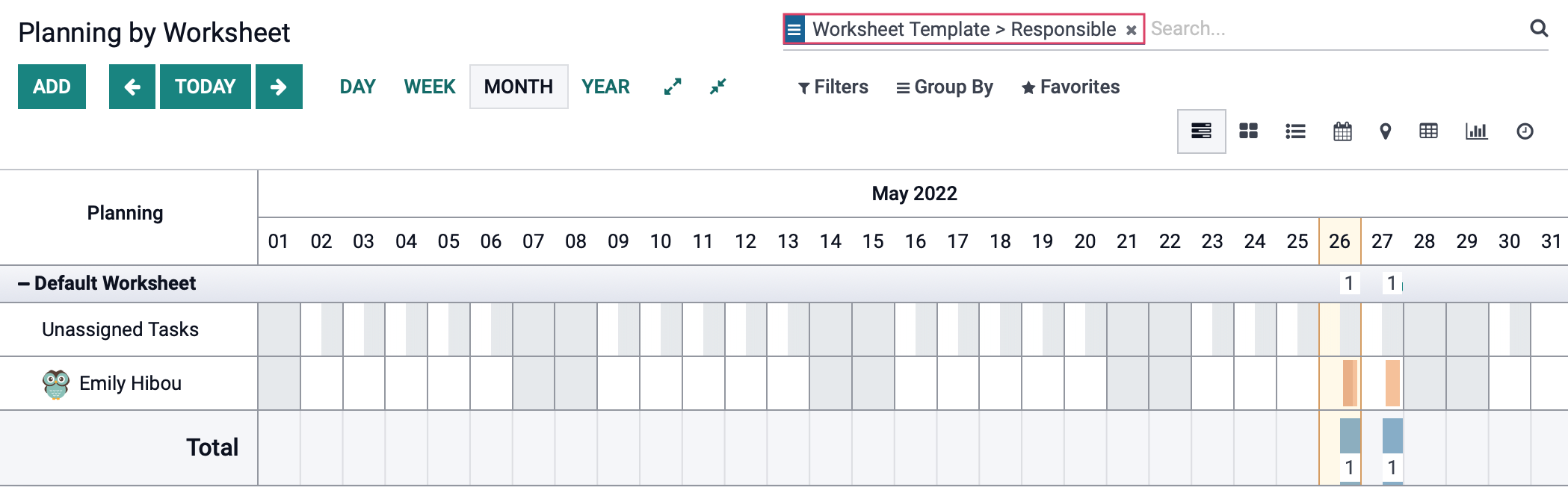1568x487 pixels.
Task: Collapse the Default Worksheet group
Action: point(106,283)
